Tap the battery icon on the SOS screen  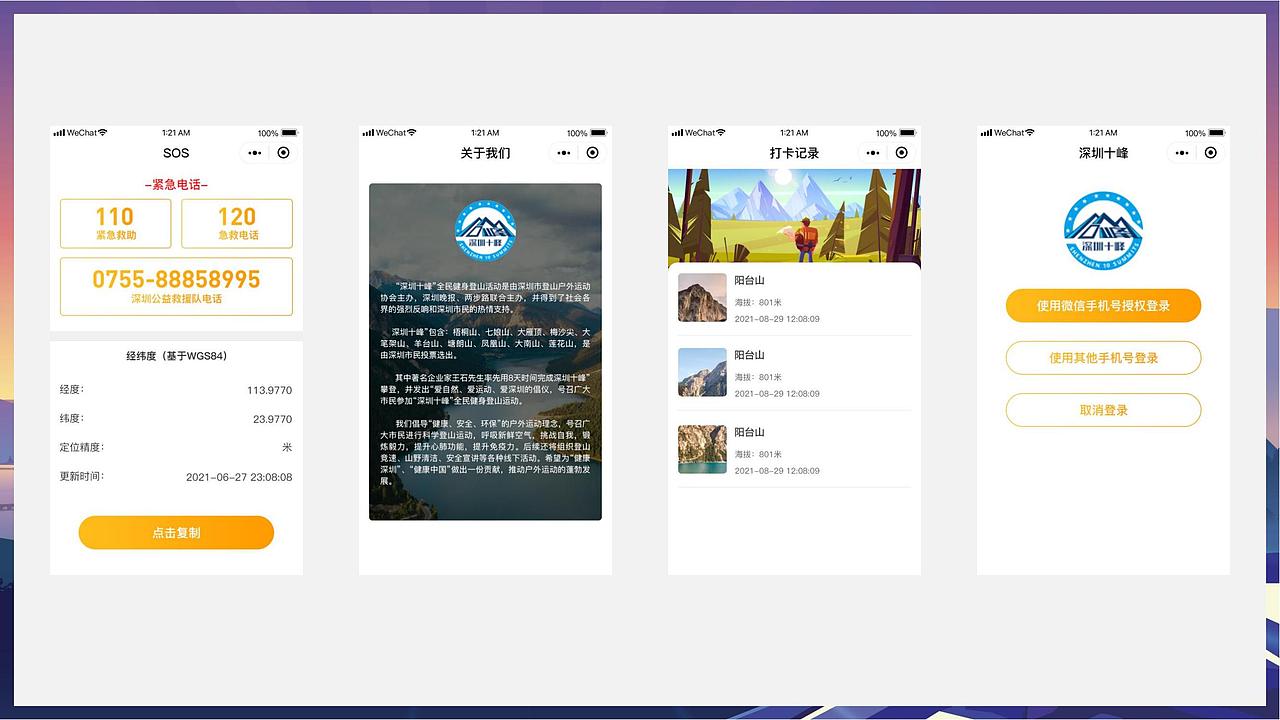point(290,133)
